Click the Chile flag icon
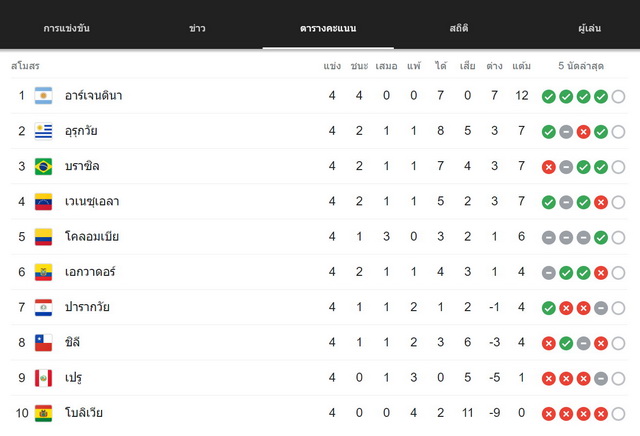This screenshot has height=436, width=640. (43, 343)
